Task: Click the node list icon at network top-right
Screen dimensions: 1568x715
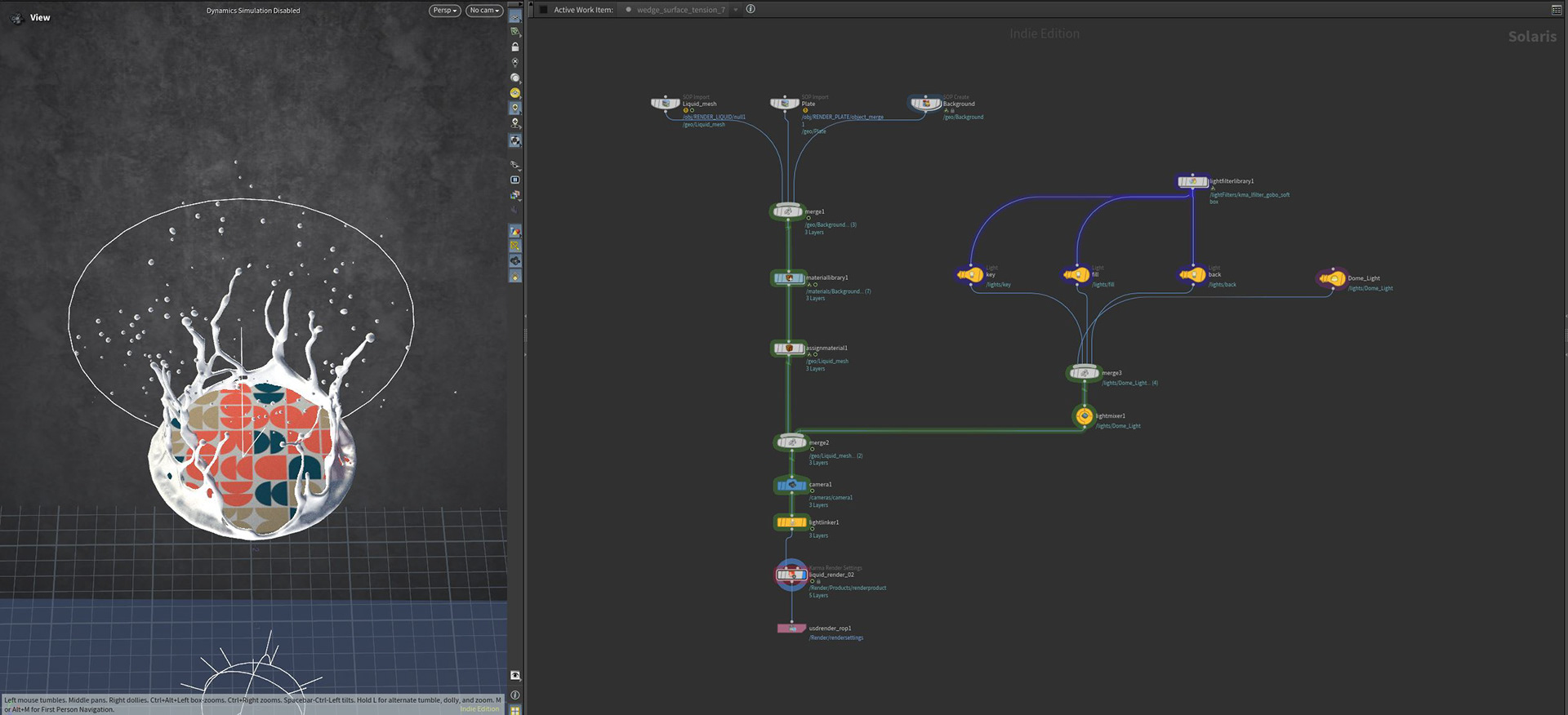Action: (x=1557, y=10)
